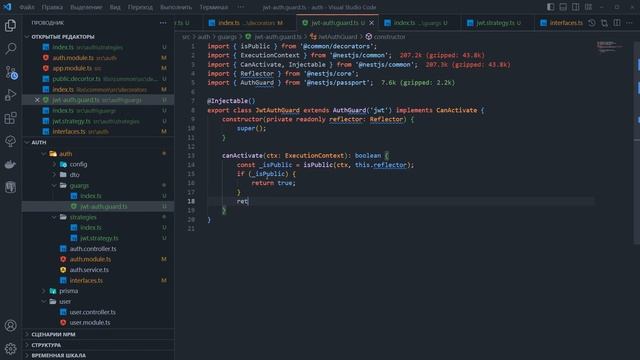The height and width of the screenshot is (360, 640).
Task: Split the editor to the right
Action: pos(617,23)
